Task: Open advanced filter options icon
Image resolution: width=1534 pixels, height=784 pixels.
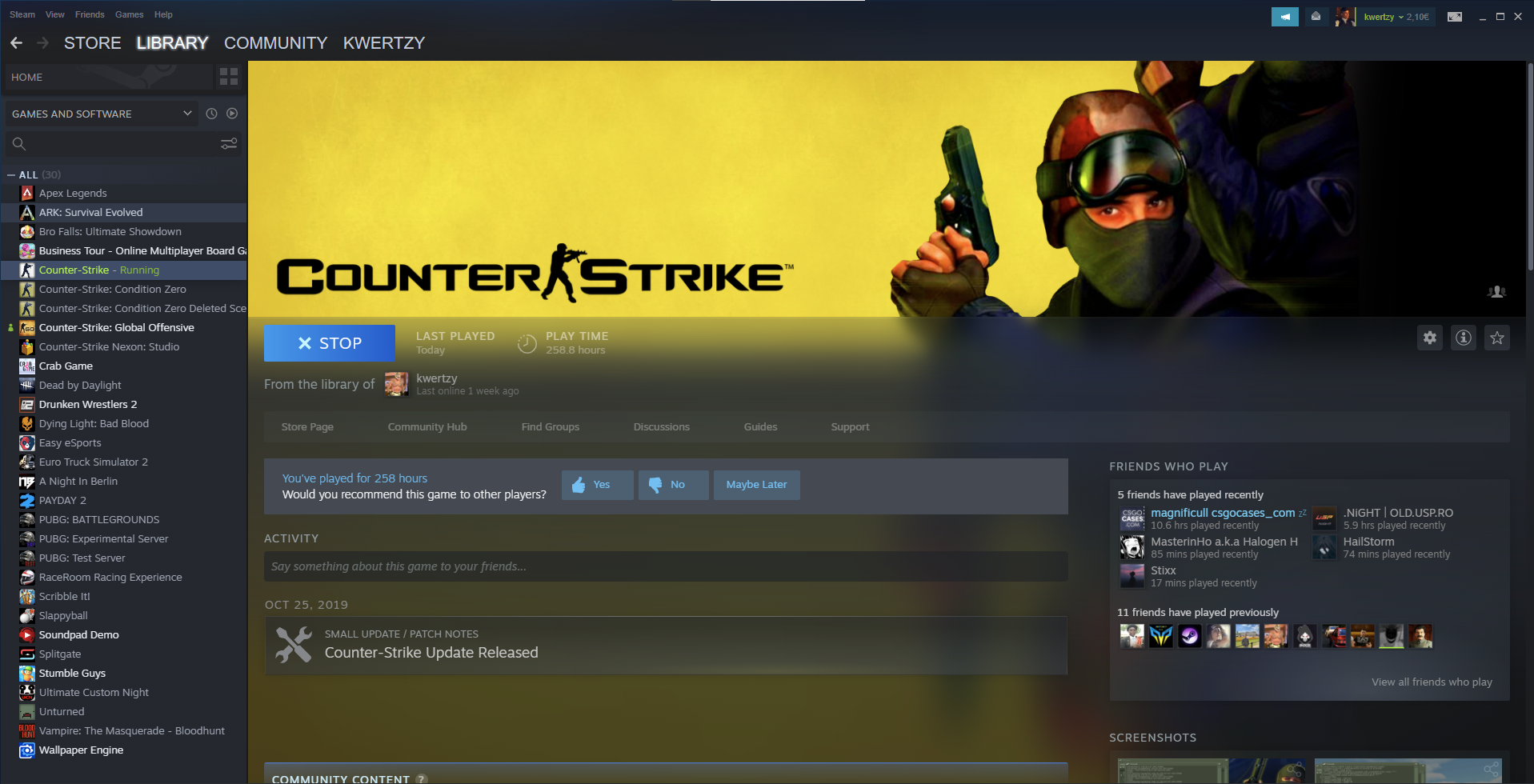Action: click(x=229, y=144)
